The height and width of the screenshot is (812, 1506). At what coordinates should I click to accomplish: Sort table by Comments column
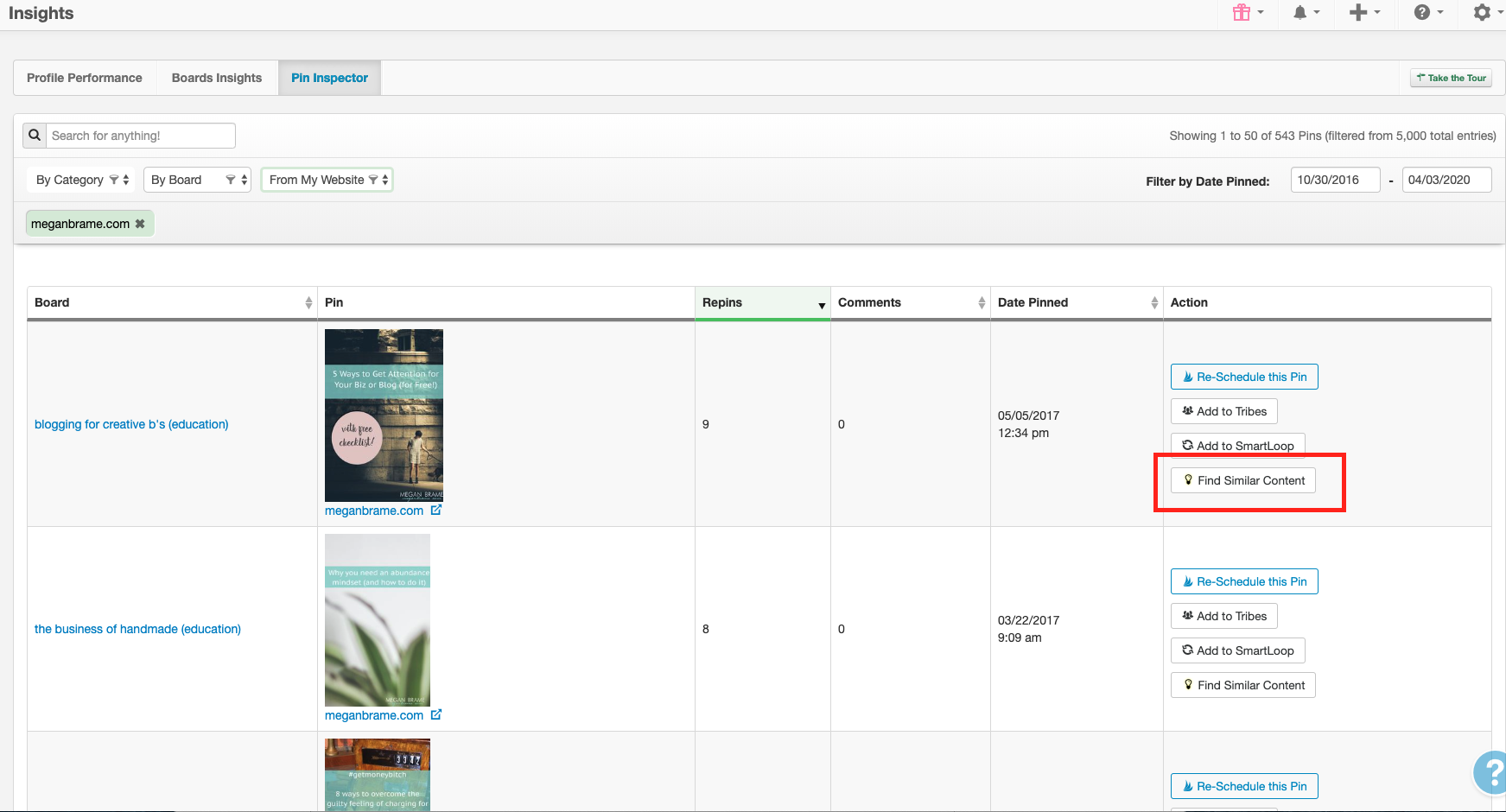point(911,302)
